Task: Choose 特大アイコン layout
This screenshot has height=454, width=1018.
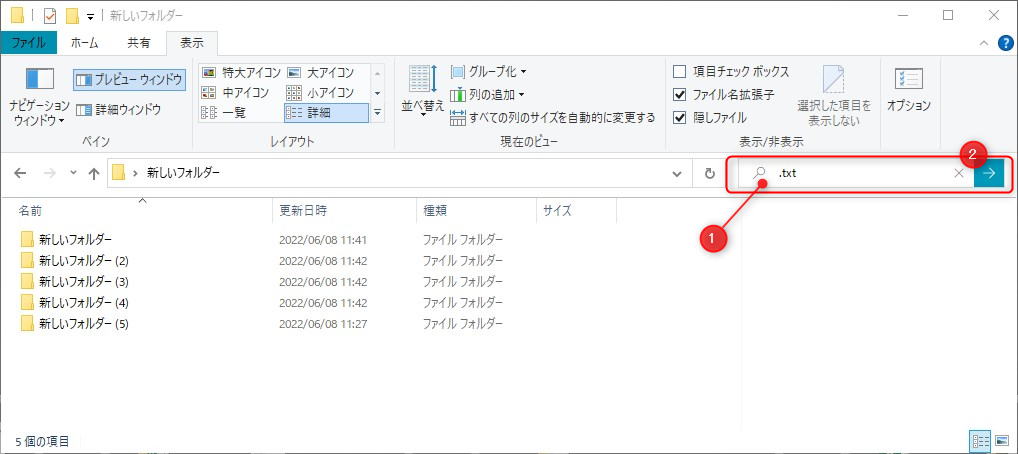Action: [242, 72]
